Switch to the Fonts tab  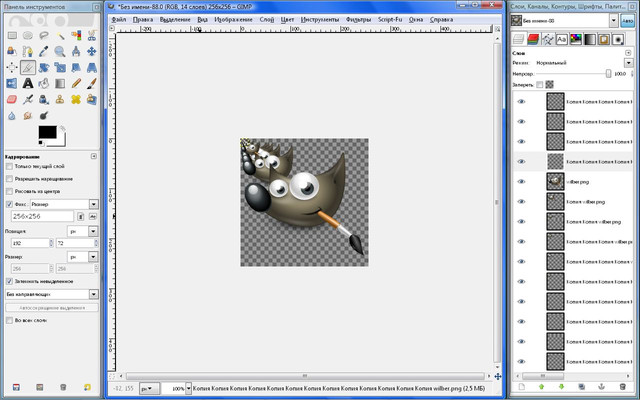(x=562, y=39)
